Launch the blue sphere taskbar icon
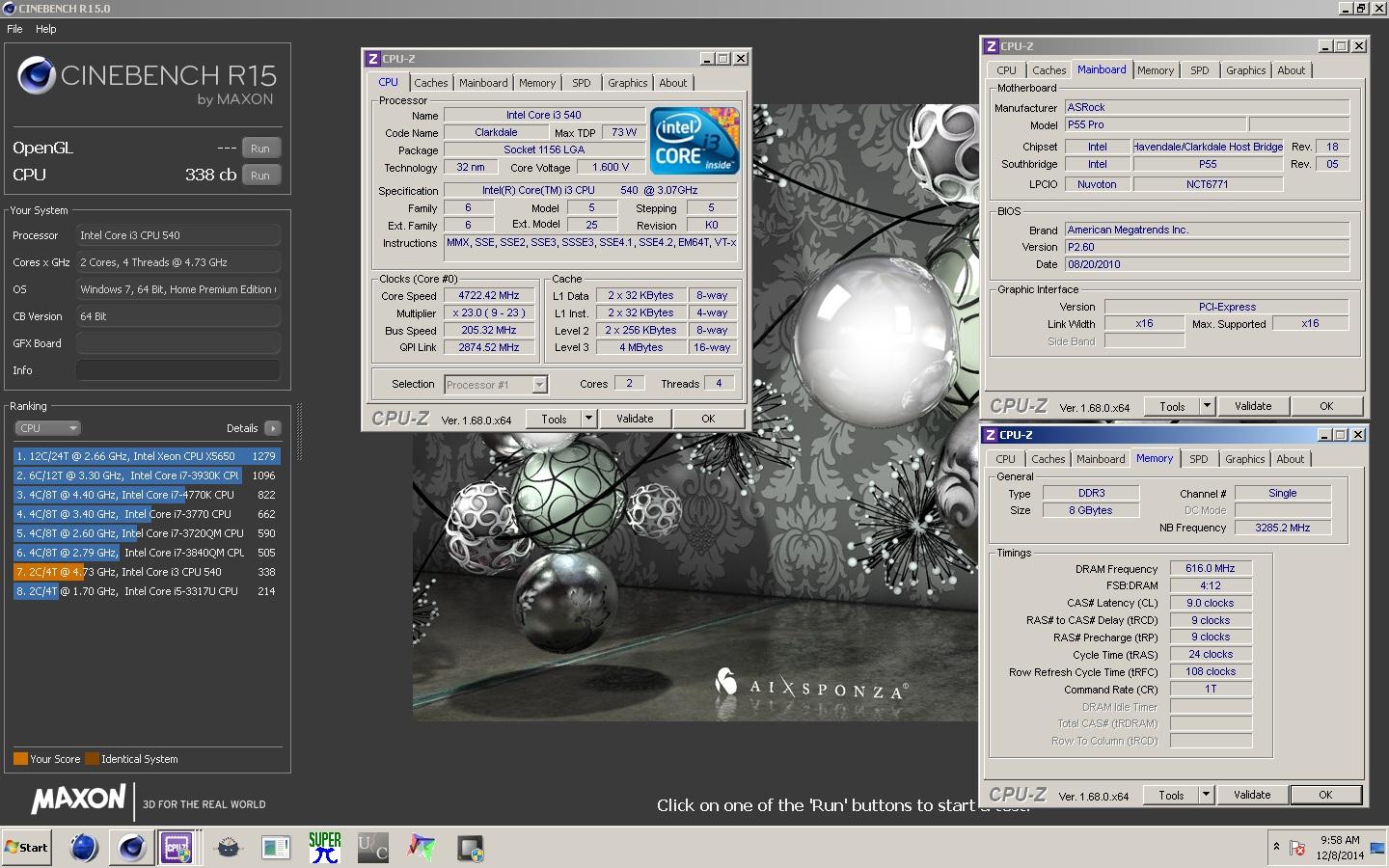The height and width of the screenshot is (868, 1389). [x=84, y=848]
